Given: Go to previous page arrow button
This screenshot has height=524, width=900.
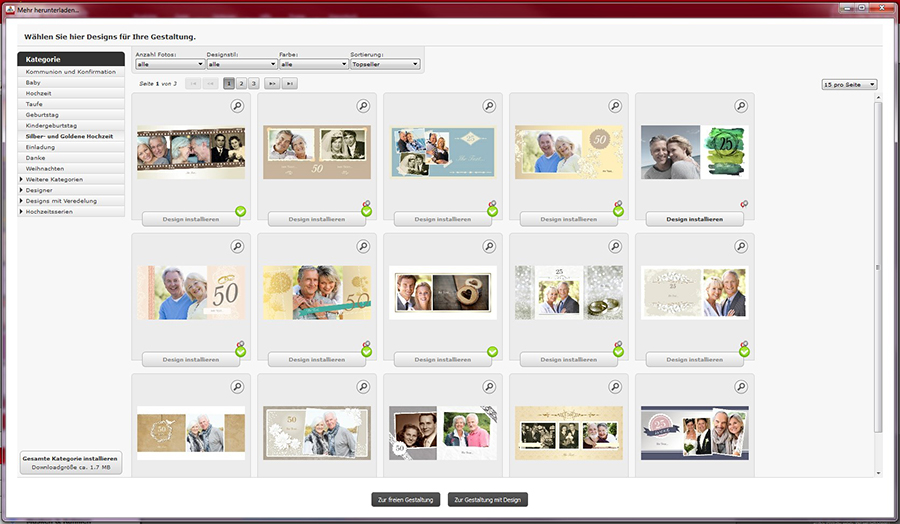Looking at the screenshot, I should (x=211, y=84).
